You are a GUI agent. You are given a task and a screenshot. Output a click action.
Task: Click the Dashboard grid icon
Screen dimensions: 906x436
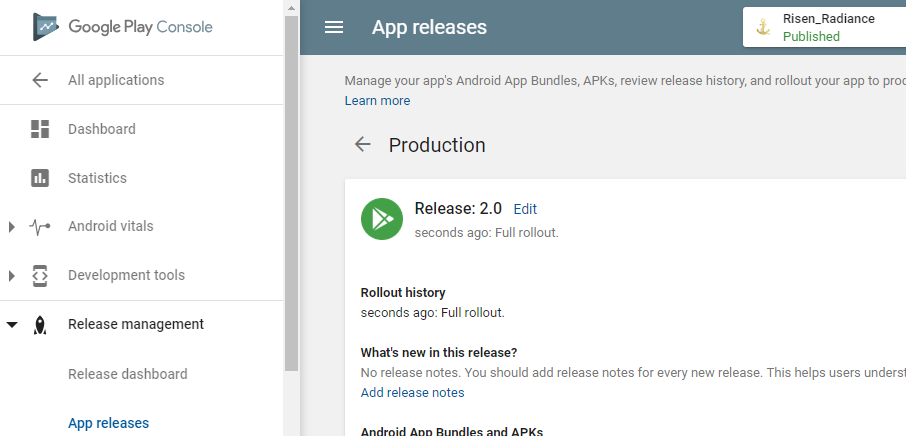tap(40, 129)
